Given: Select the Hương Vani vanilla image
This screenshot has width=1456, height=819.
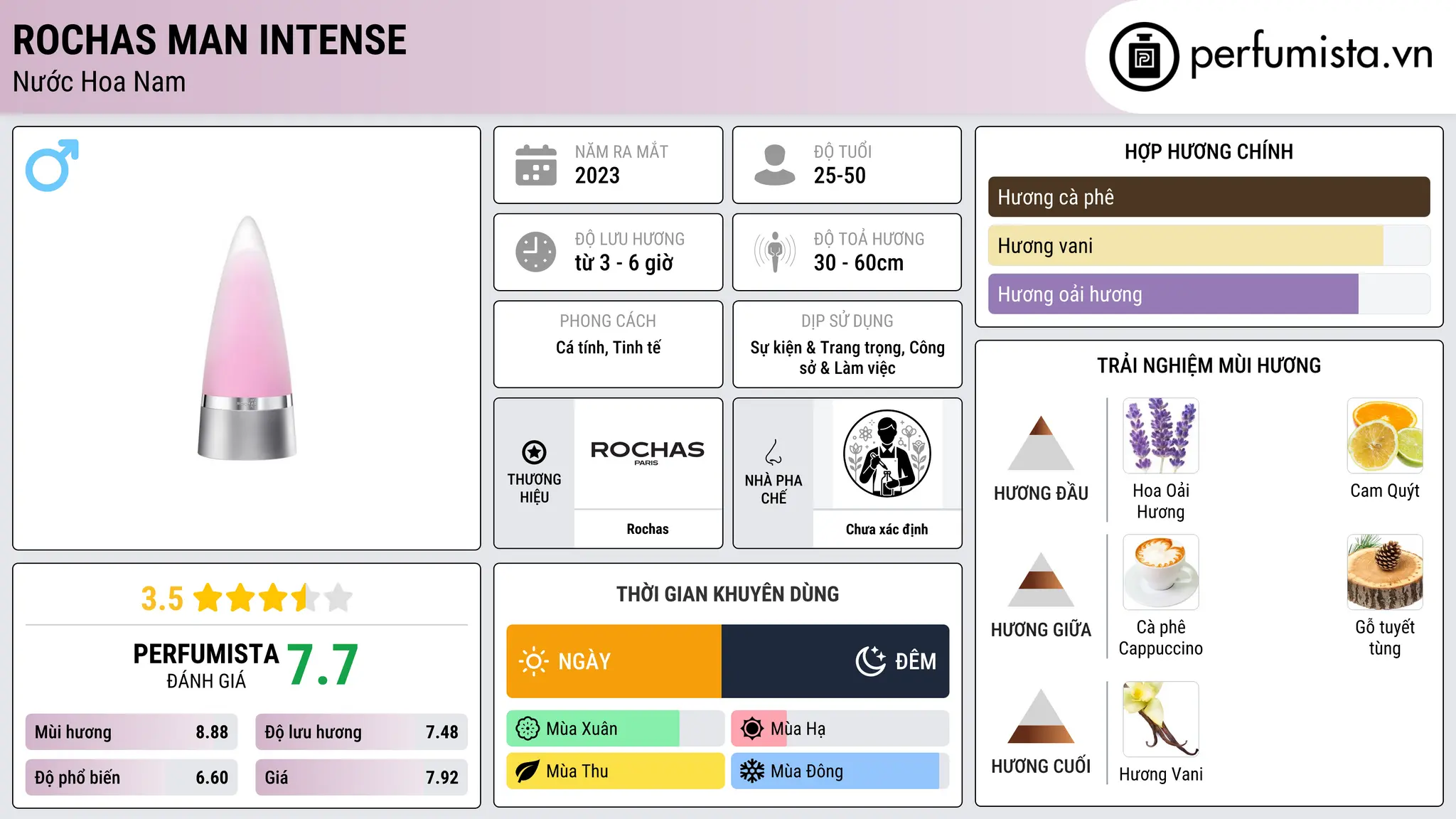Looking at the screenshot, I should point(1161,719).
